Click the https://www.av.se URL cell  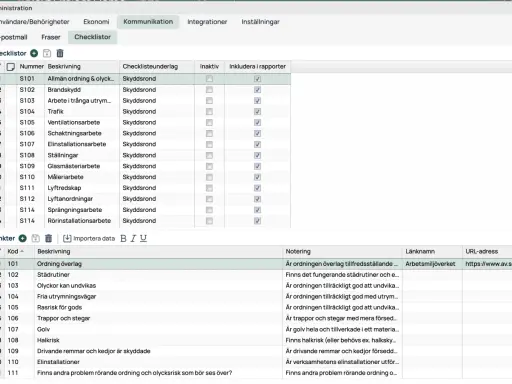(x=487, y=264)
